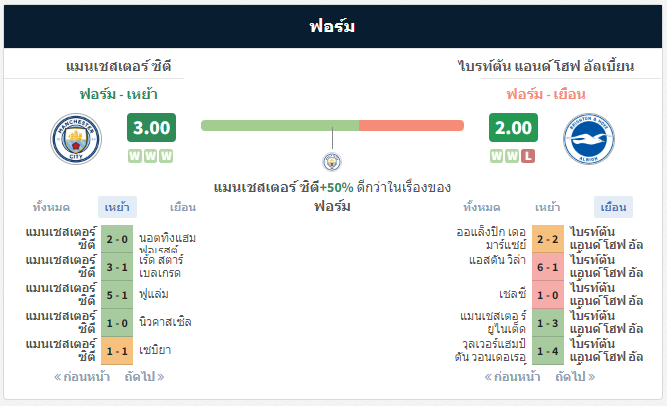
Task: Open the 5-1 score against ฟูแล่ม
Action: point(117,295)
